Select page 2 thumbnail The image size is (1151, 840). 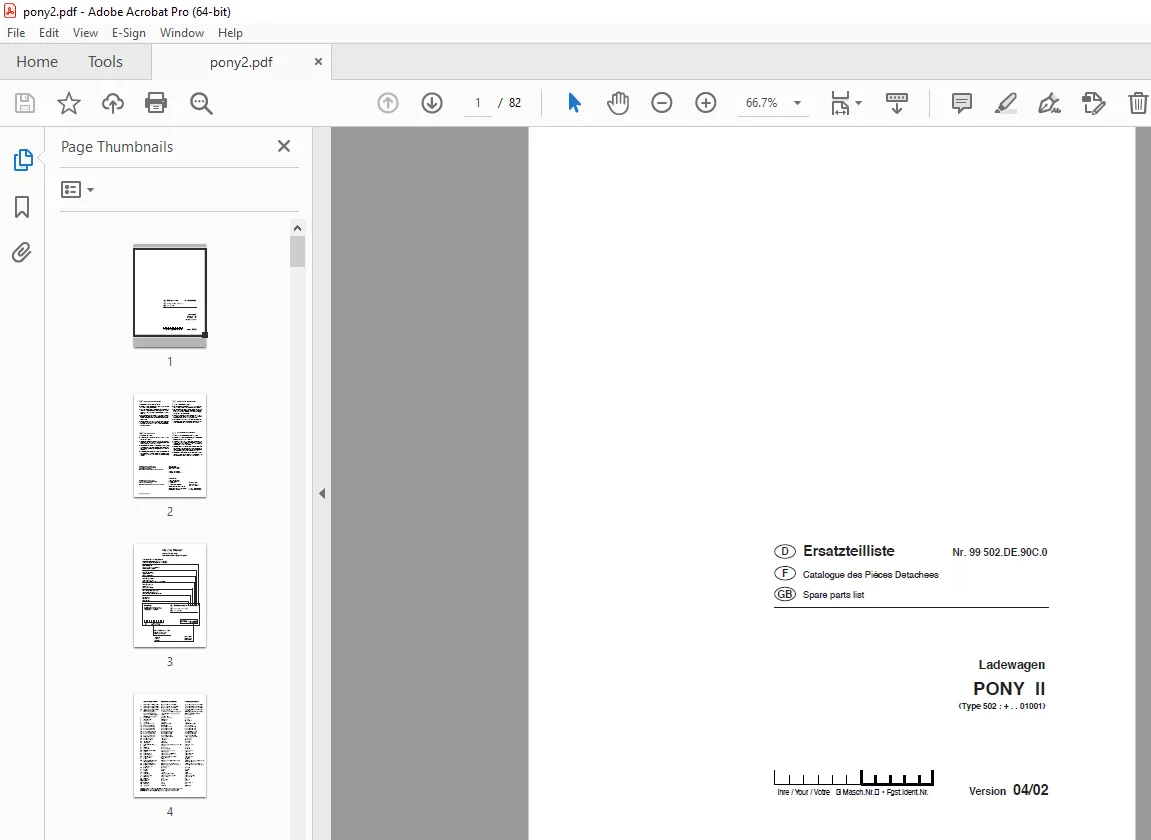tap(170, 446)
